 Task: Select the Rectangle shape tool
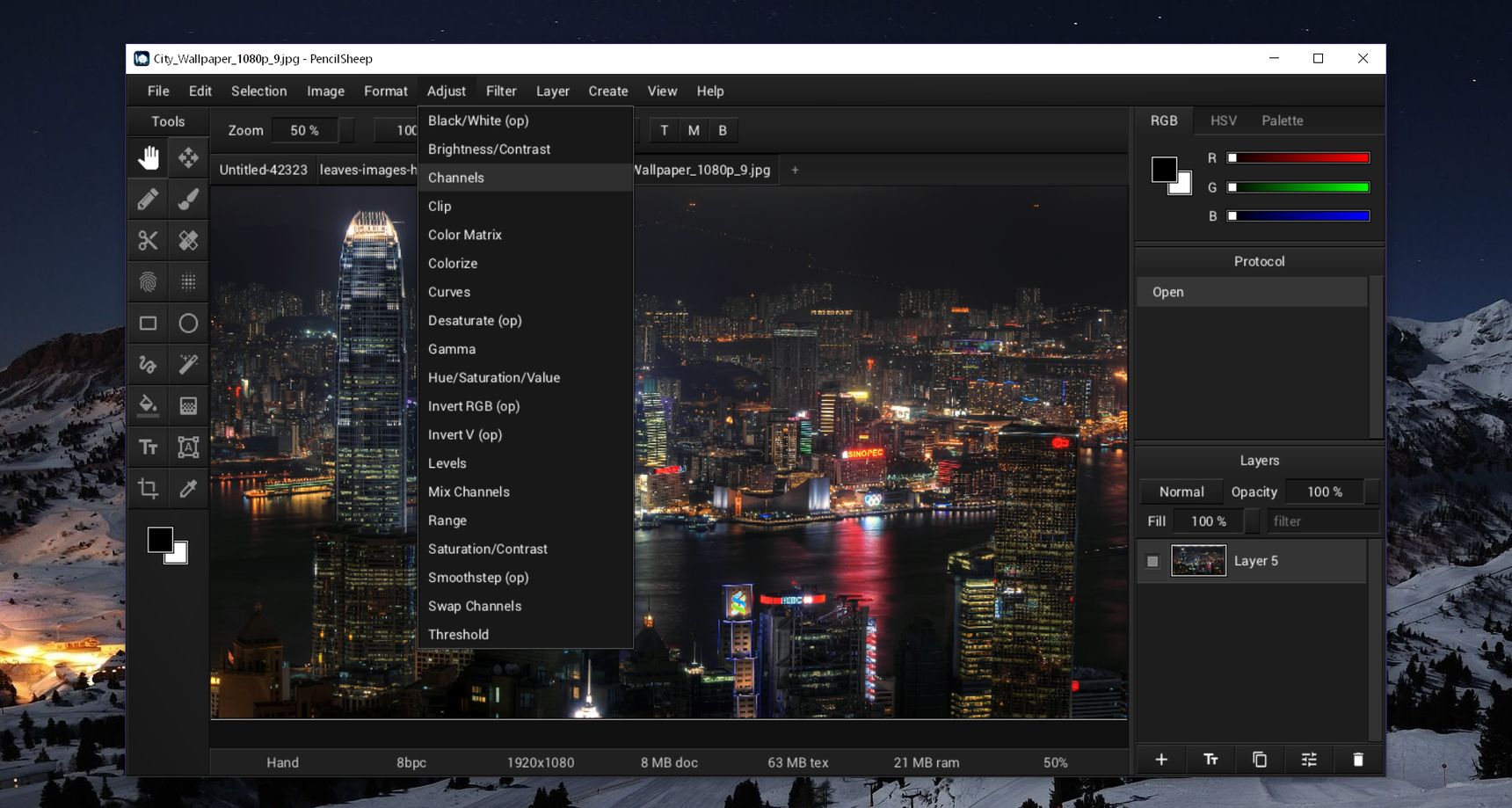click(148, 324)
